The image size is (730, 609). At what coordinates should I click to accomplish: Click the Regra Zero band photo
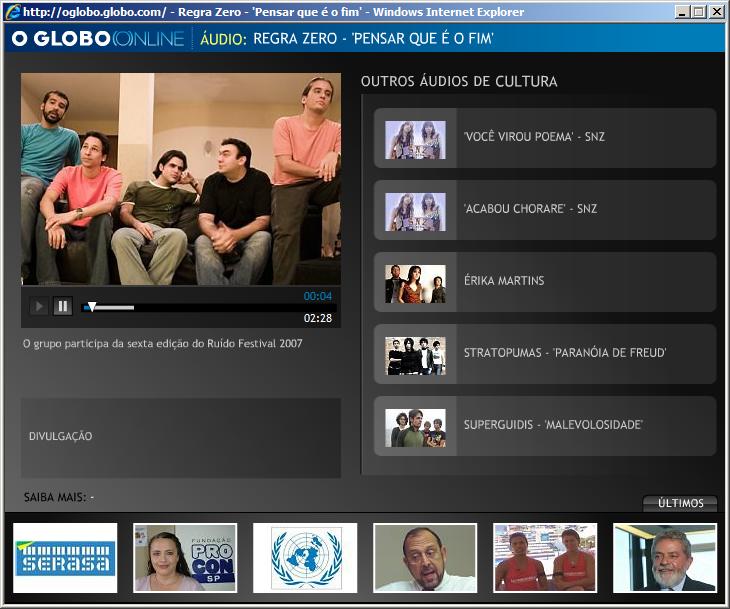(181, 179)
